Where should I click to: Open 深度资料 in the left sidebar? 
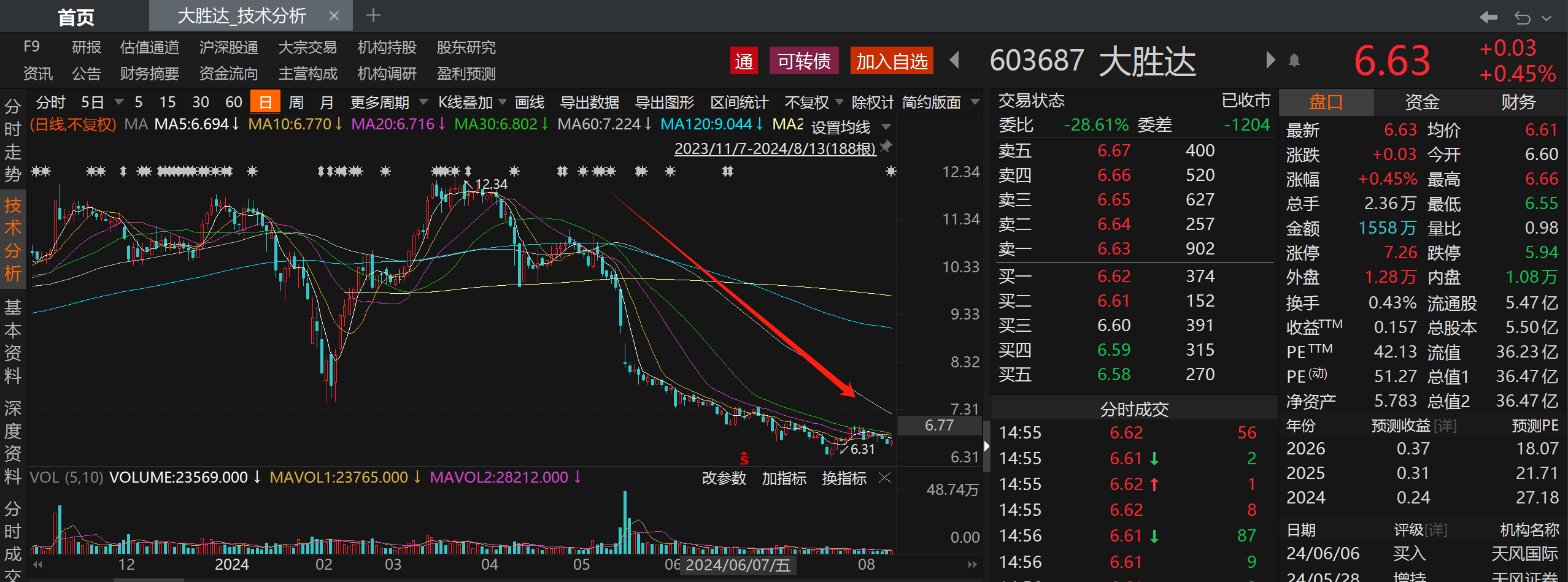13,443
